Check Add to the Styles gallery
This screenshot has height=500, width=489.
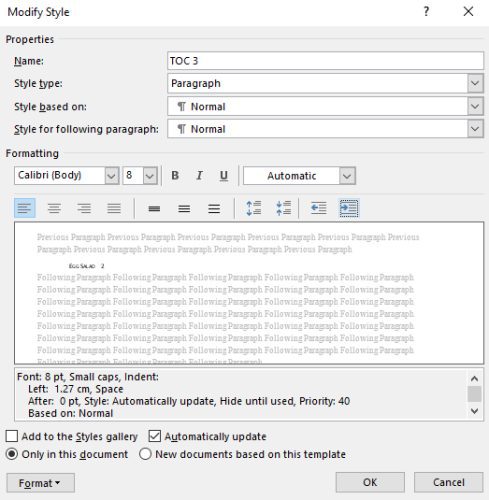pyautogui.click(x=12, y=436)
